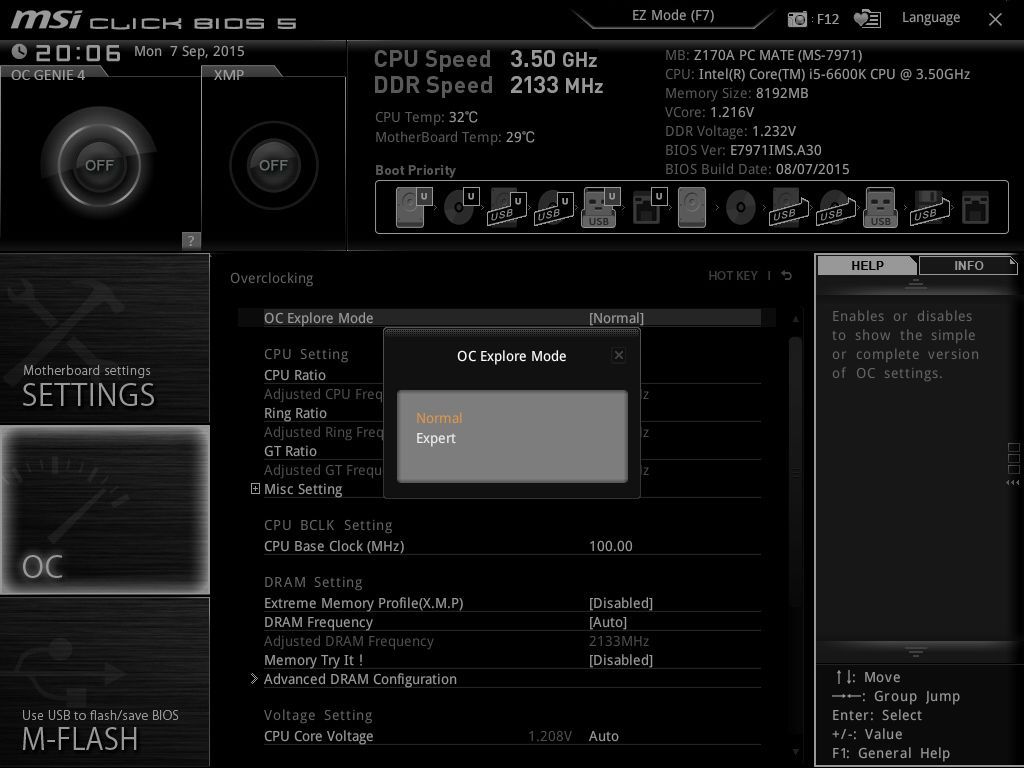Click the screenshot camera icon (F12)
The image size is (1024, 768).
(797, 19)
